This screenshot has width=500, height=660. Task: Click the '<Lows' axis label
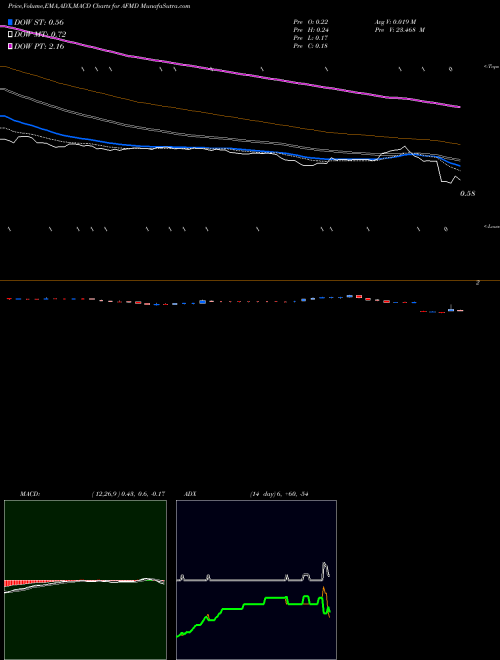click(492, 226)
